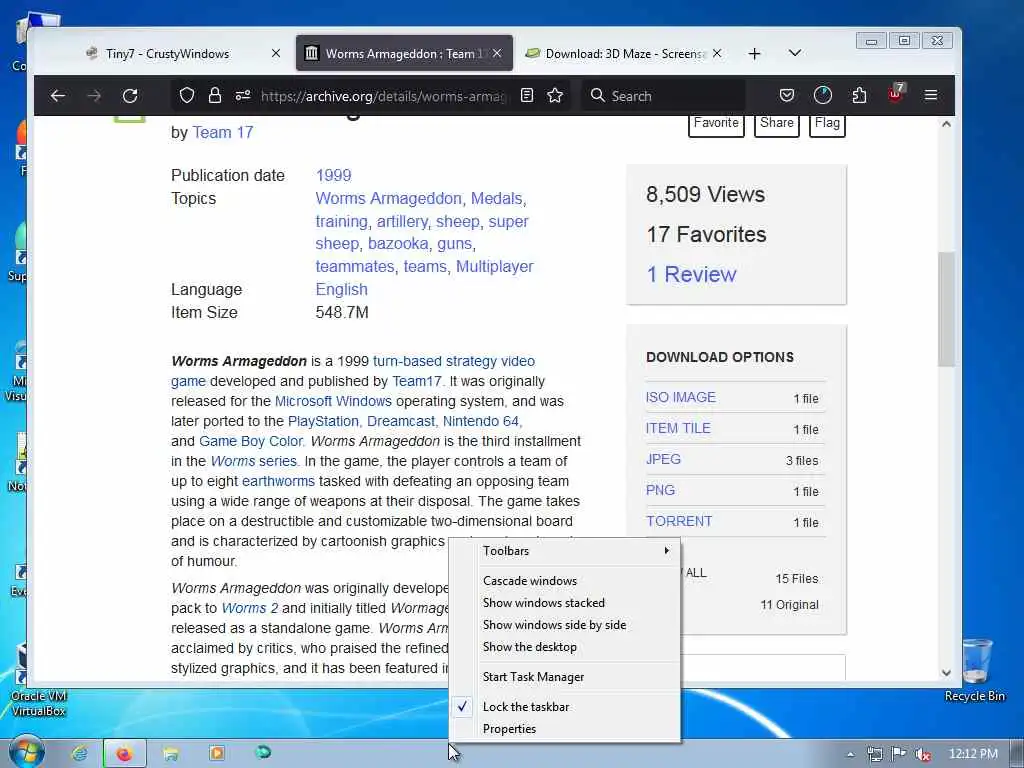Viewport: 1024px width, 768px height.
Task: Open the site permissions icon in address bar
Action: [x=243, y=96]
